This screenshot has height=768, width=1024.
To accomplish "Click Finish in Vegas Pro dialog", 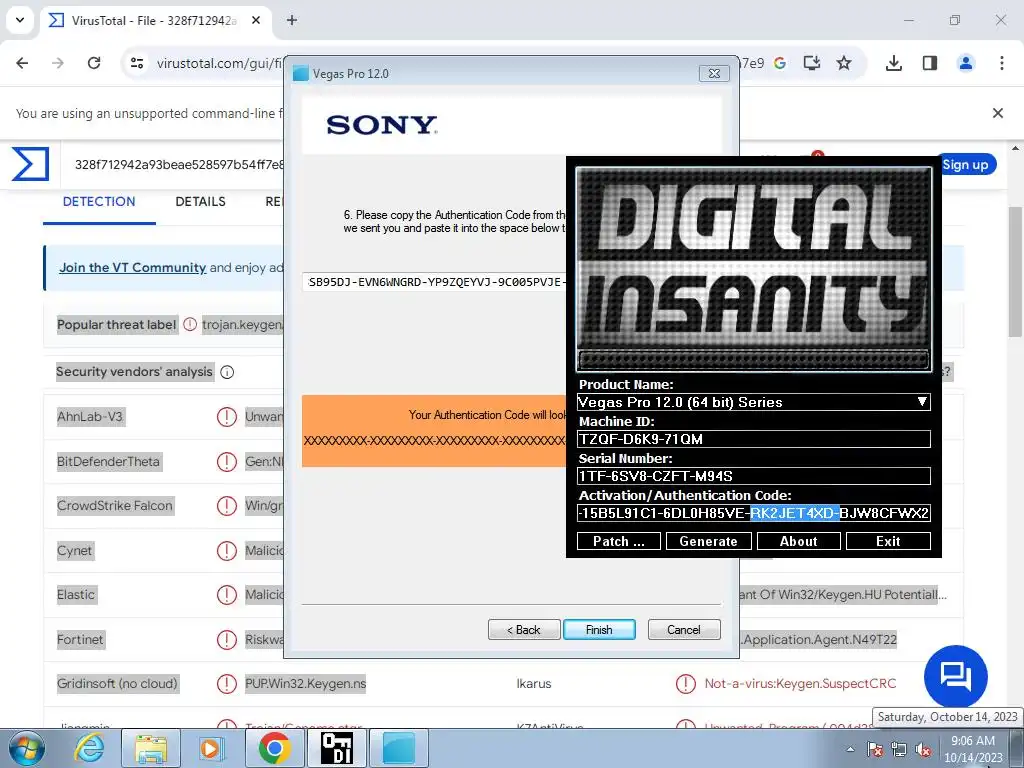I will point(599,630).
